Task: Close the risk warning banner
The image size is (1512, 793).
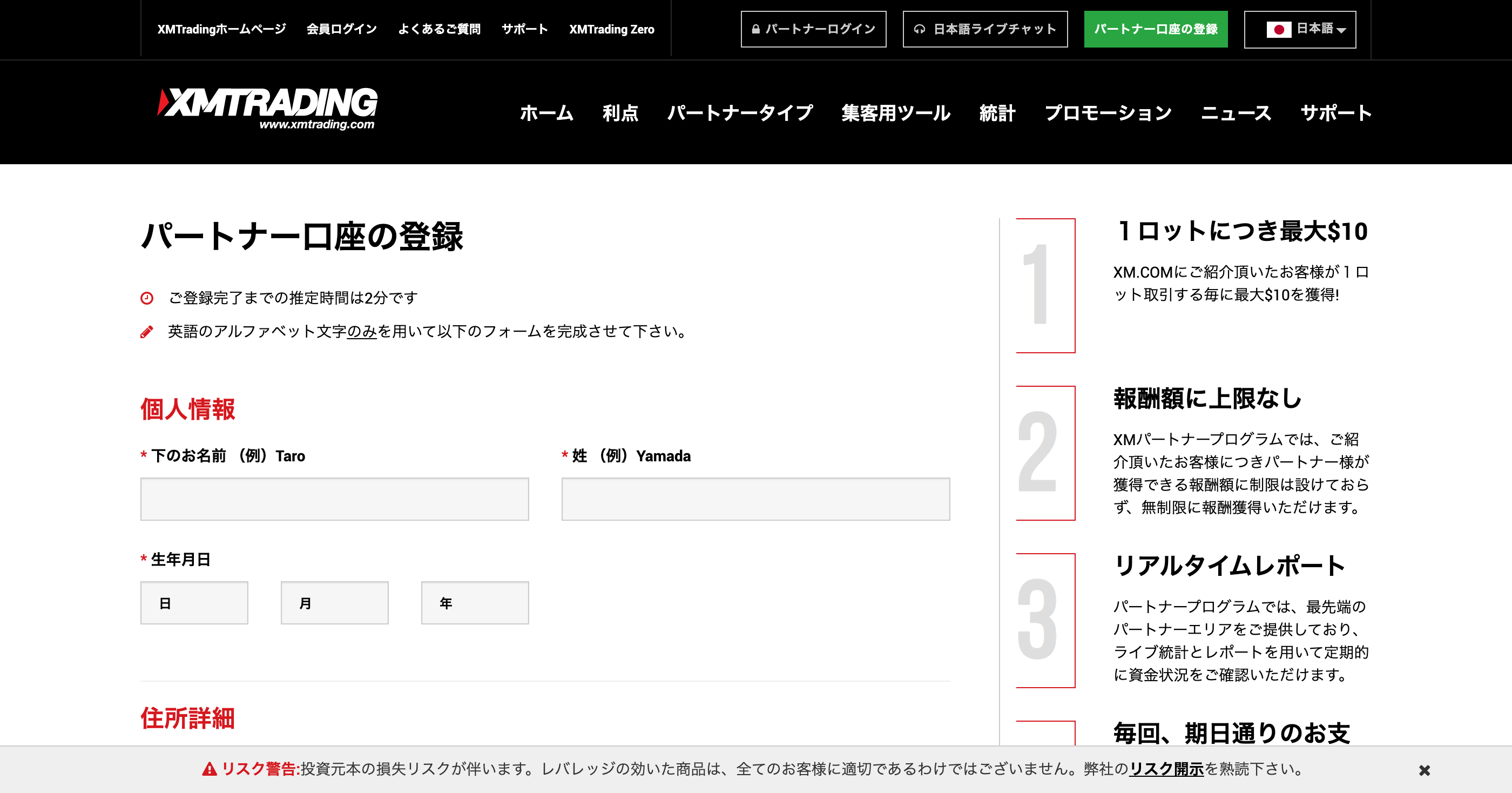Action: point(1425,770)
